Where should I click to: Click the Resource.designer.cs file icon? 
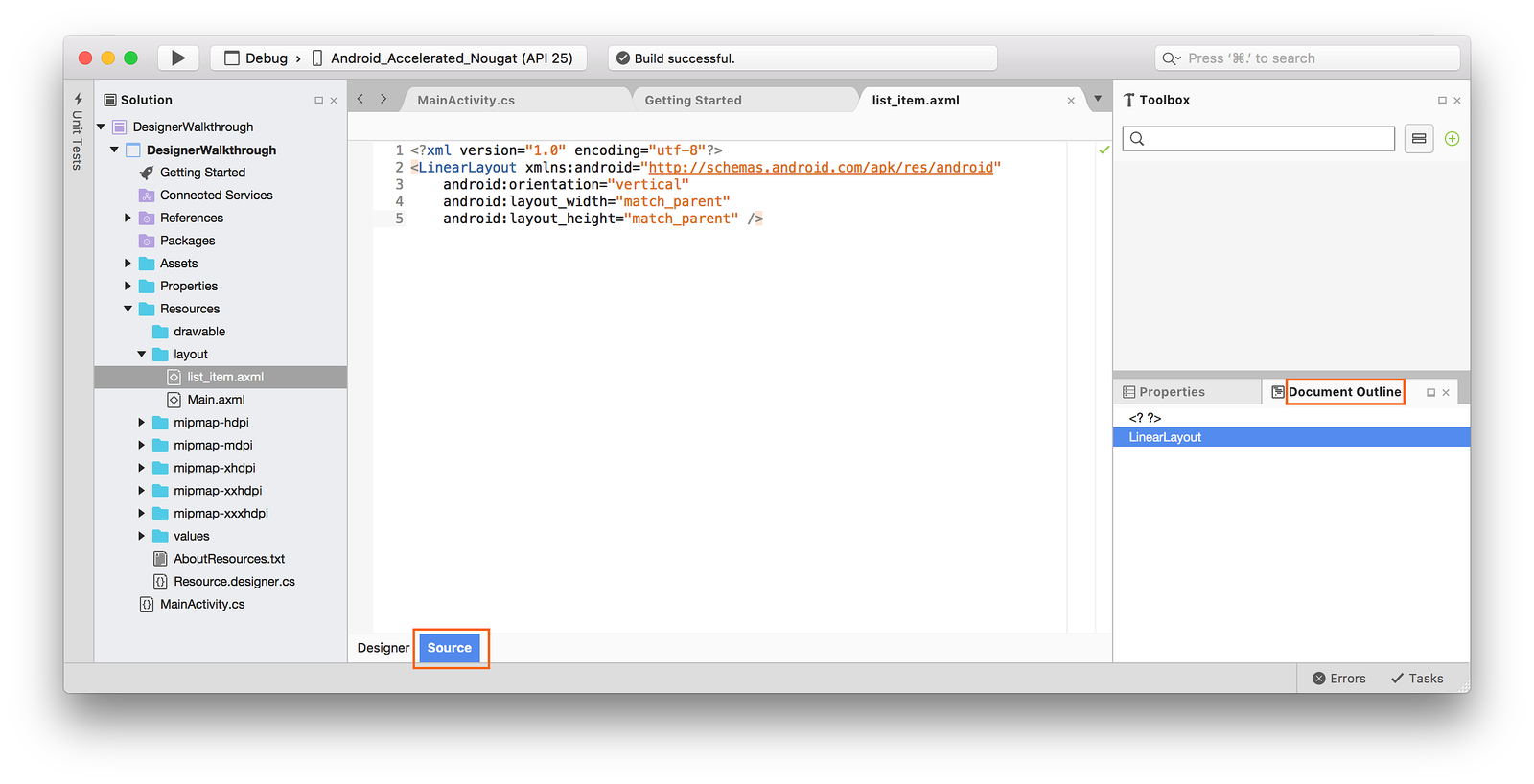(x=160, y=582)
